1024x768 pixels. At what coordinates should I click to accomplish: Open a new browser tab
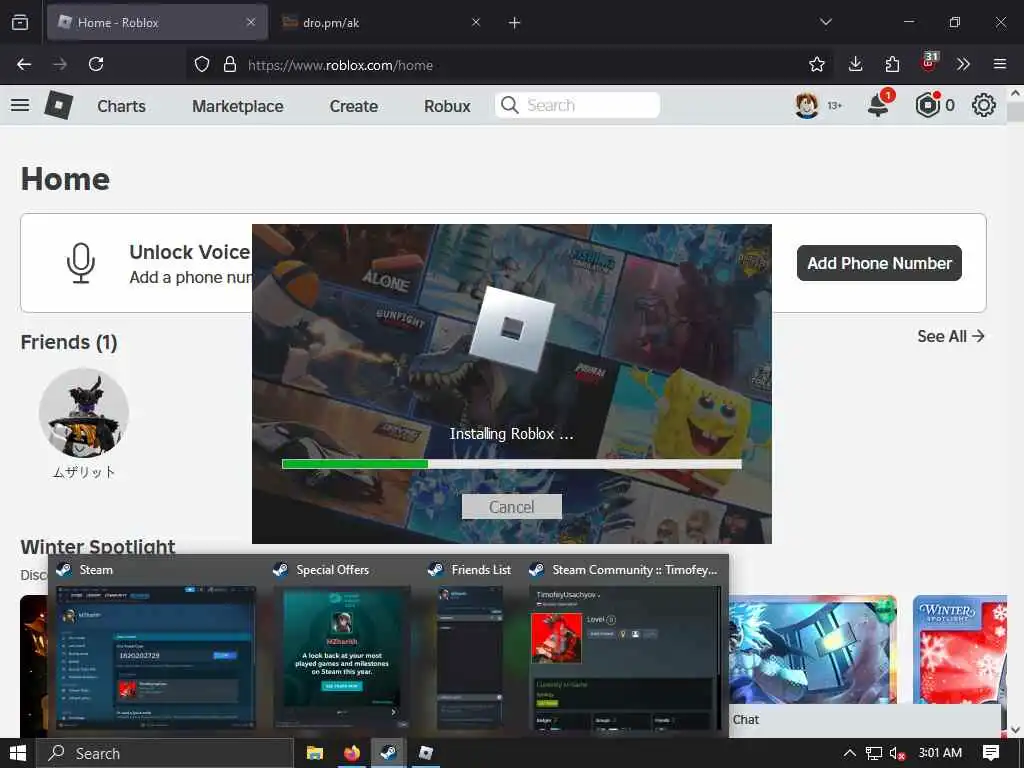point(515,23)
